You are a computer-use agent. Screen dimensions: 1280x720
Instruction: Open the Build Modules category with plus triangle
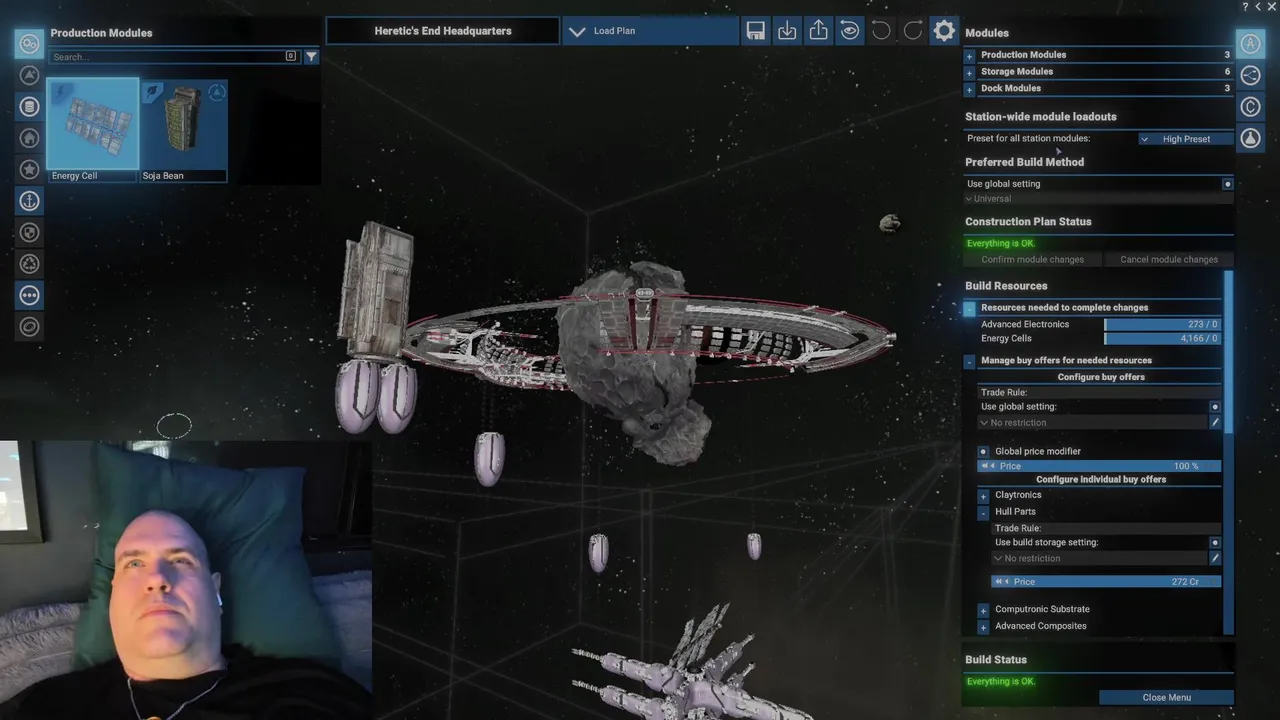click(29, 75)
